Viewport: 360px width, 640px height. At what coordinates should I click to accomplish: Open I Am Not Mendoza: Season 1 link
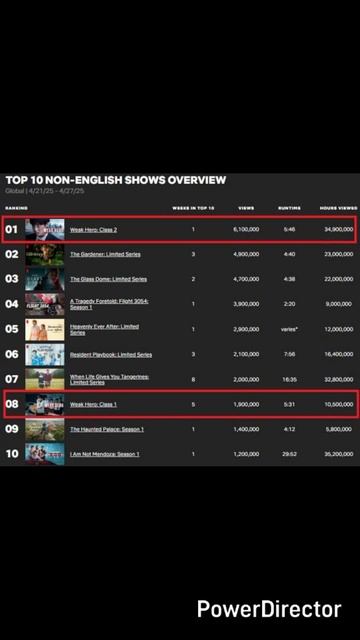coord(105,454)
